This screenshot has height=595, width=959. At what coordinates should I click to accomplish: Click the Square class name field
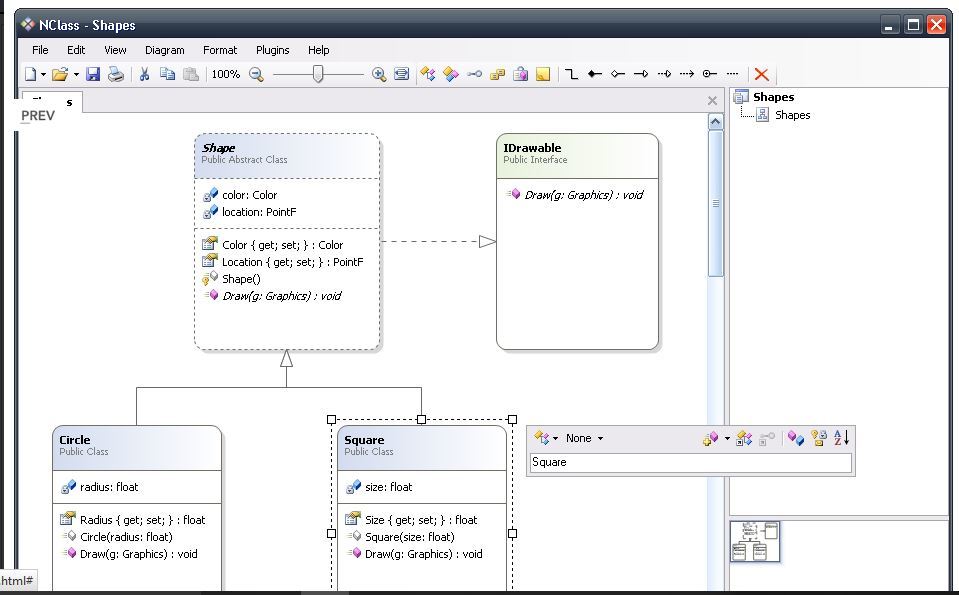pyautogui.click(x=690, y=462)
